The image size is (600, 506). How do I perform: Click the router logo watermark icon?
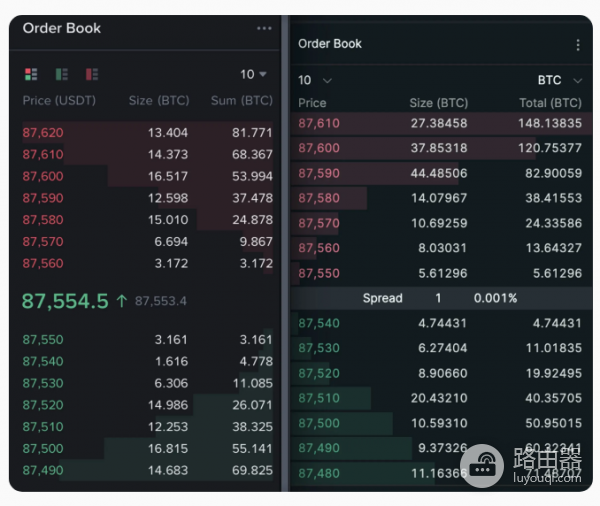483,467
